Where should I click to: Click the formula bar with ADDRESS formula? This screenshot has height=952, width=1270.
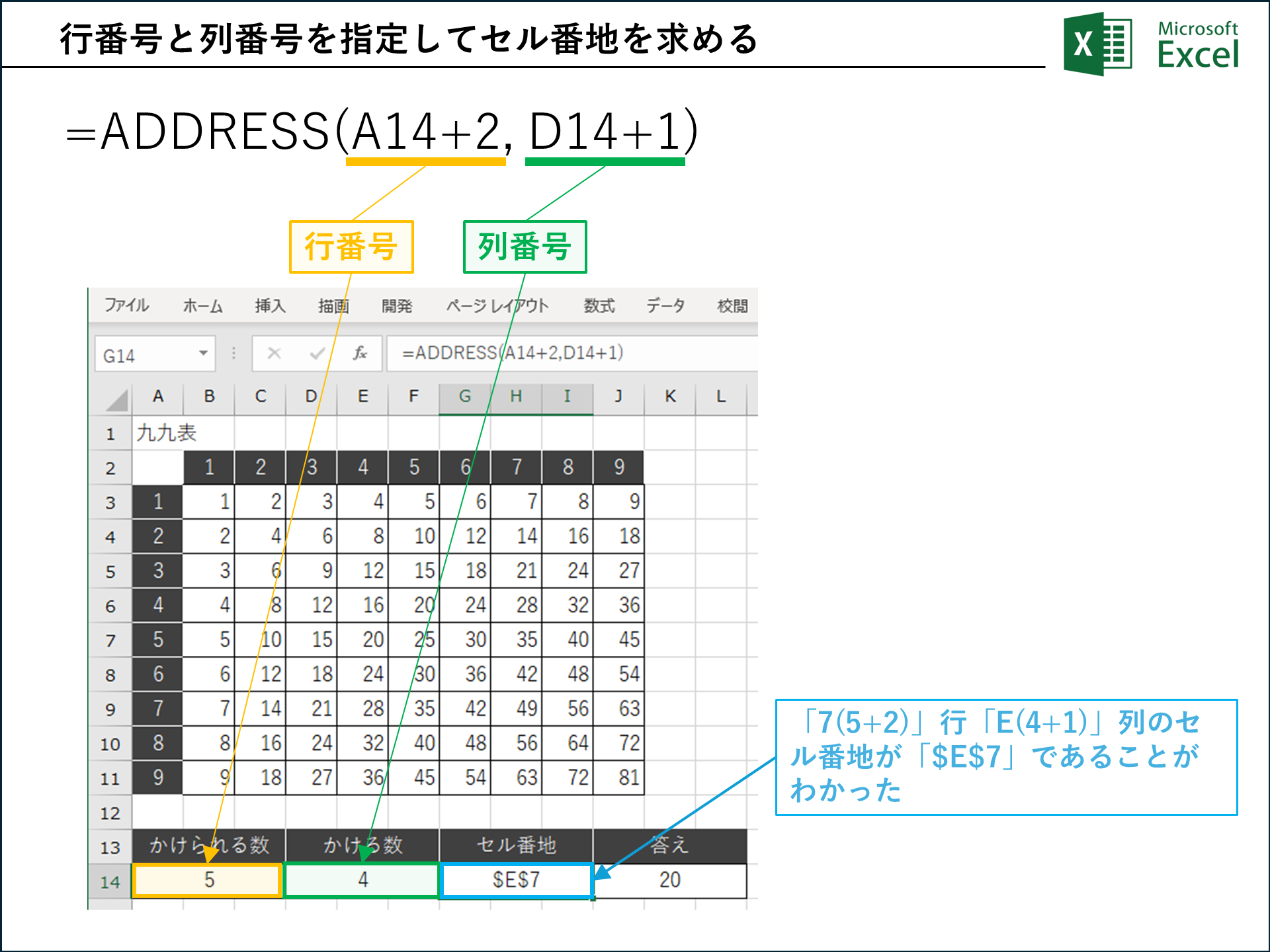click(572, 353)
